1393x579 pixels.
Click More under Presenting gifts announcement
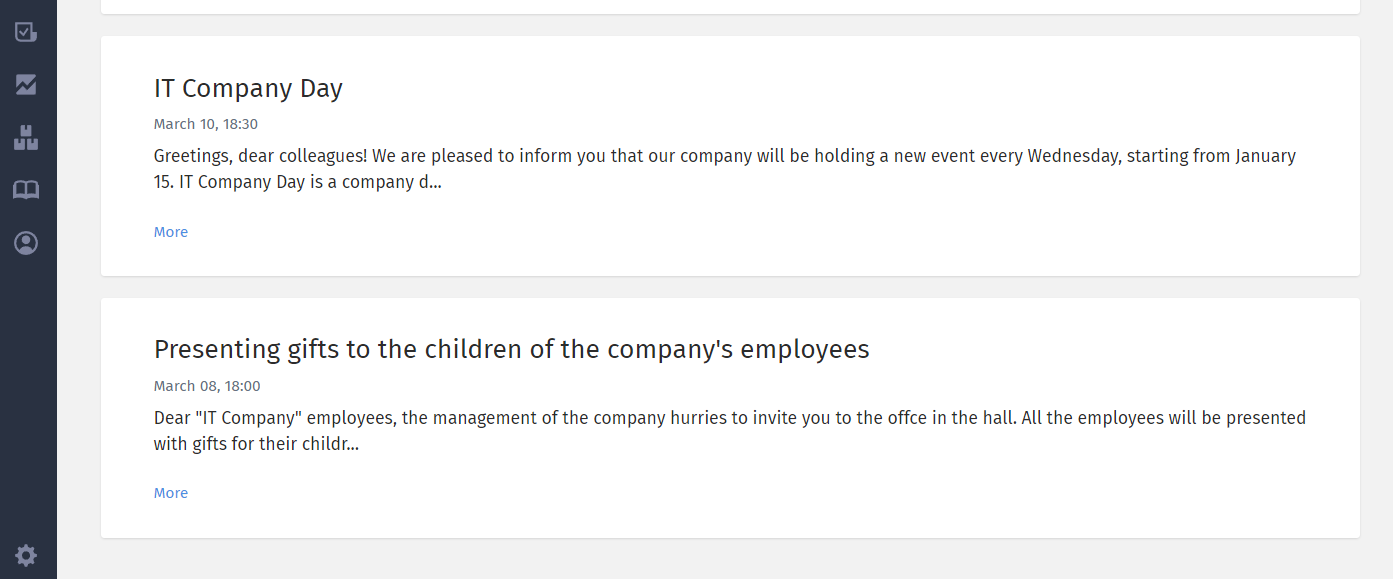pyautogui.click(x=171, y=493)
